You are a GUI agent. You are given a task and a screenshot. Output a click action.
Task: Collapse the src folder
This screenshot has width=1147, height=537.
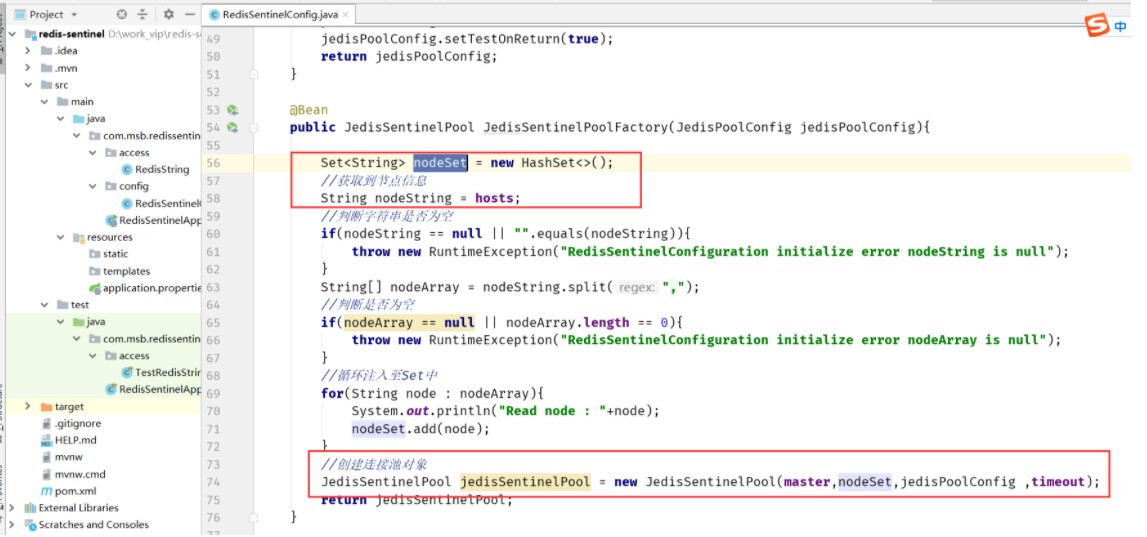coord(28,85)
